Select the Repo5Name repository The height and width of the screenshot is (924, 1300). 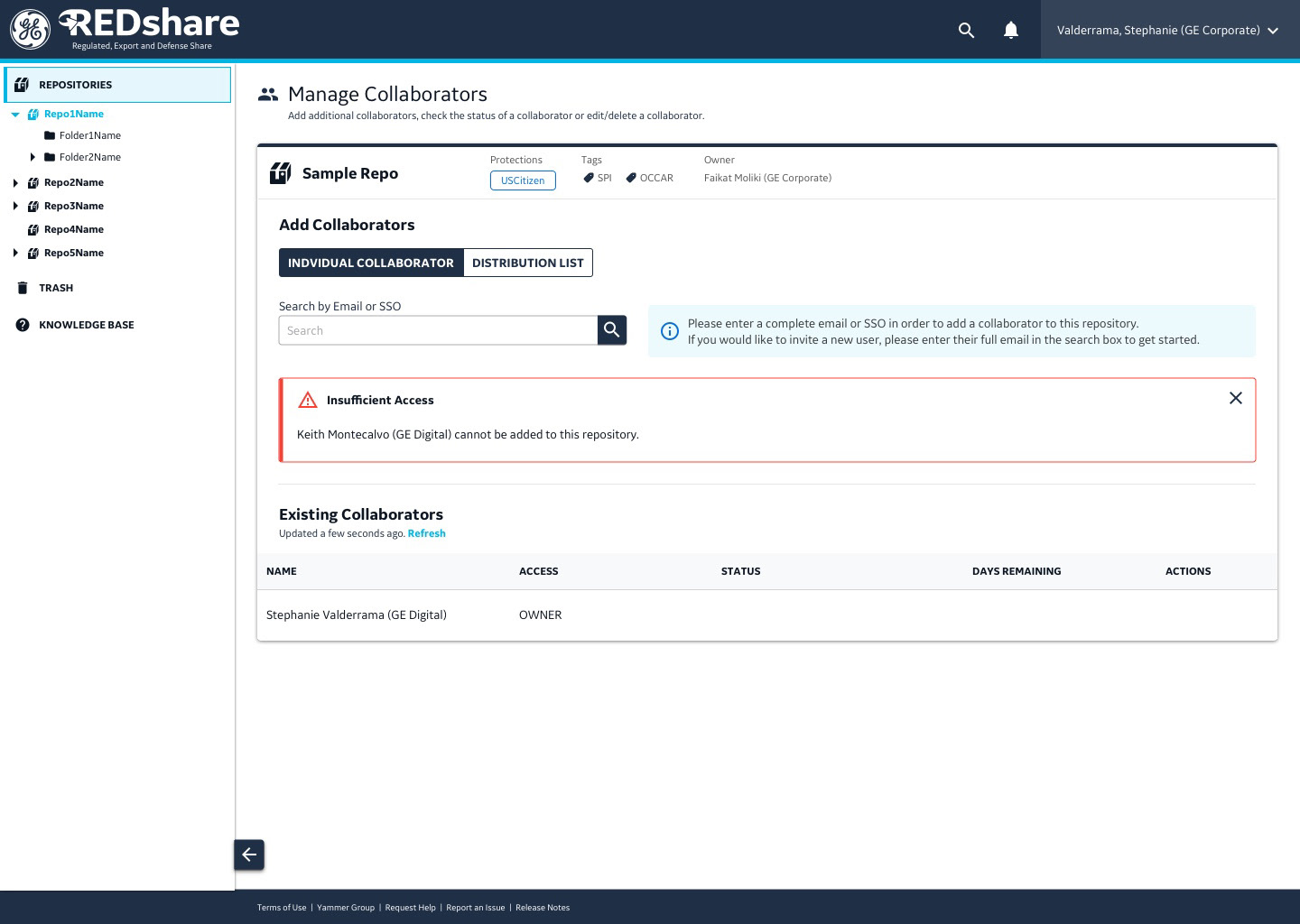pos(74,253)
